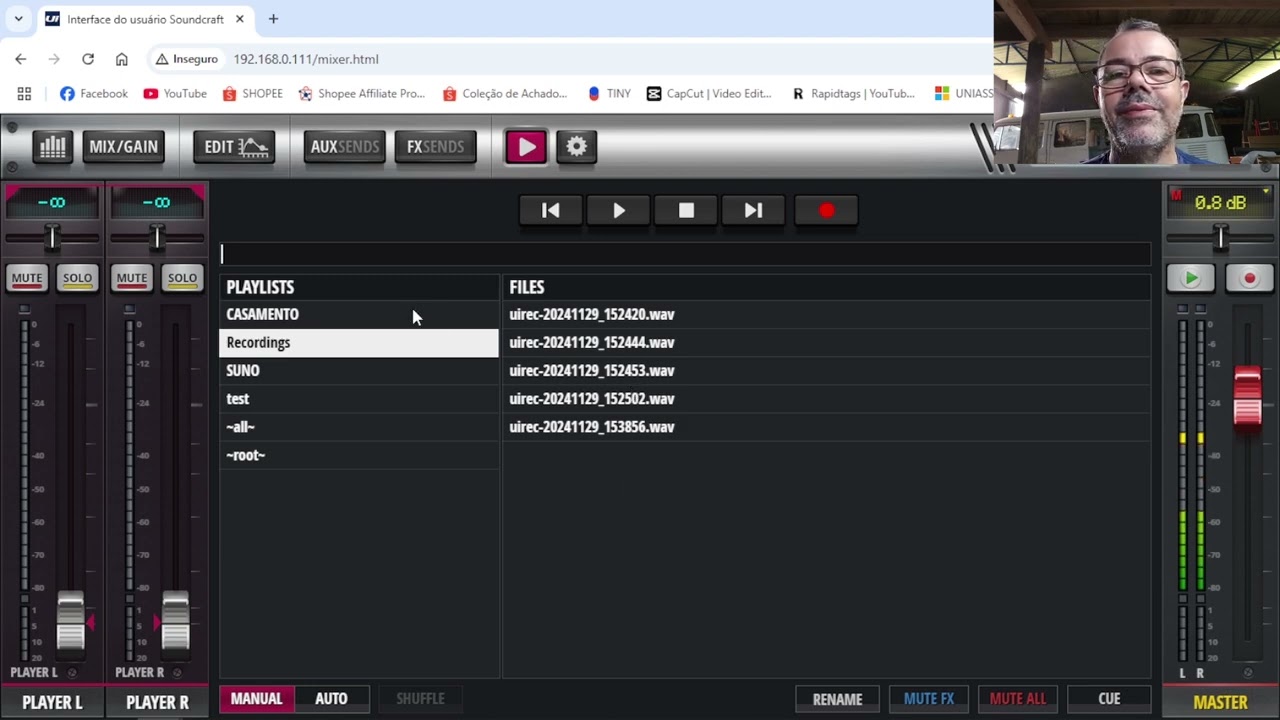
Task: Select the PLAYER R channel label
Action: coord(157,702)
